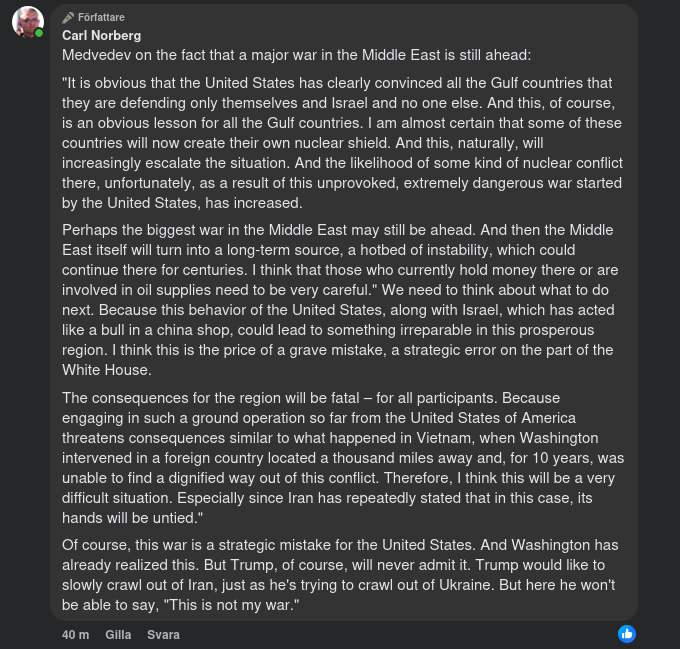Click paragraph starting 'It is obvious'
Image resolution: width=680 pixels, height=649 pixels.
coord(340,143)
